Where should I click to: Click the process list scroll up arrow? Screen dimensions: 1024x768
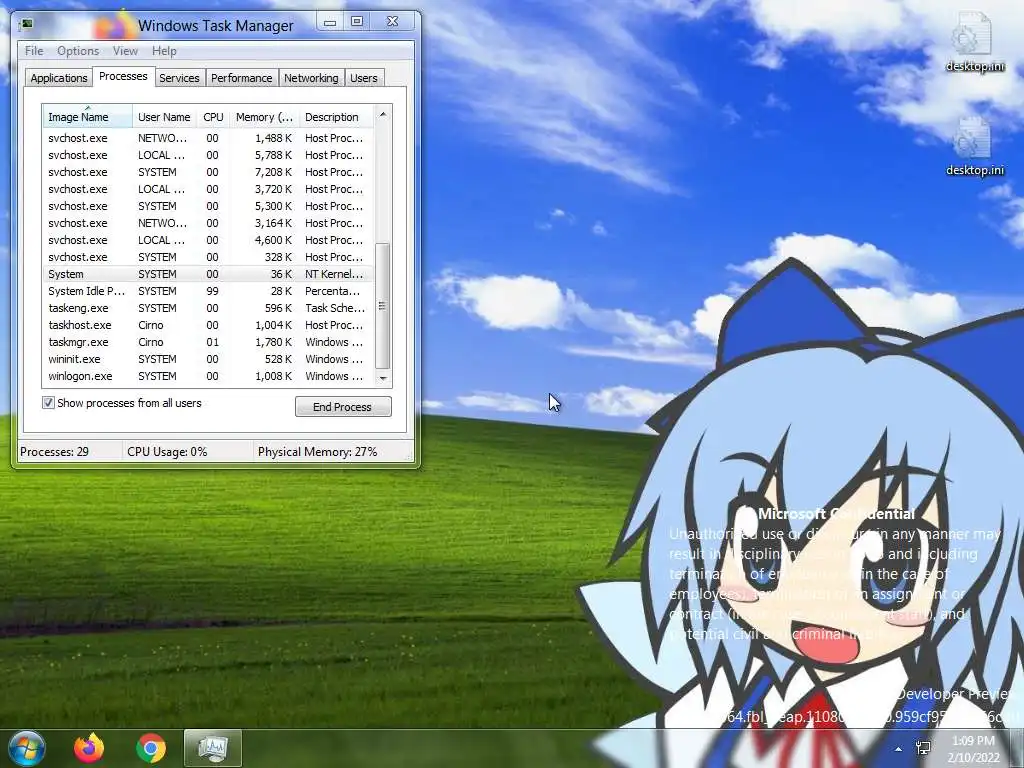coord(383,114)
